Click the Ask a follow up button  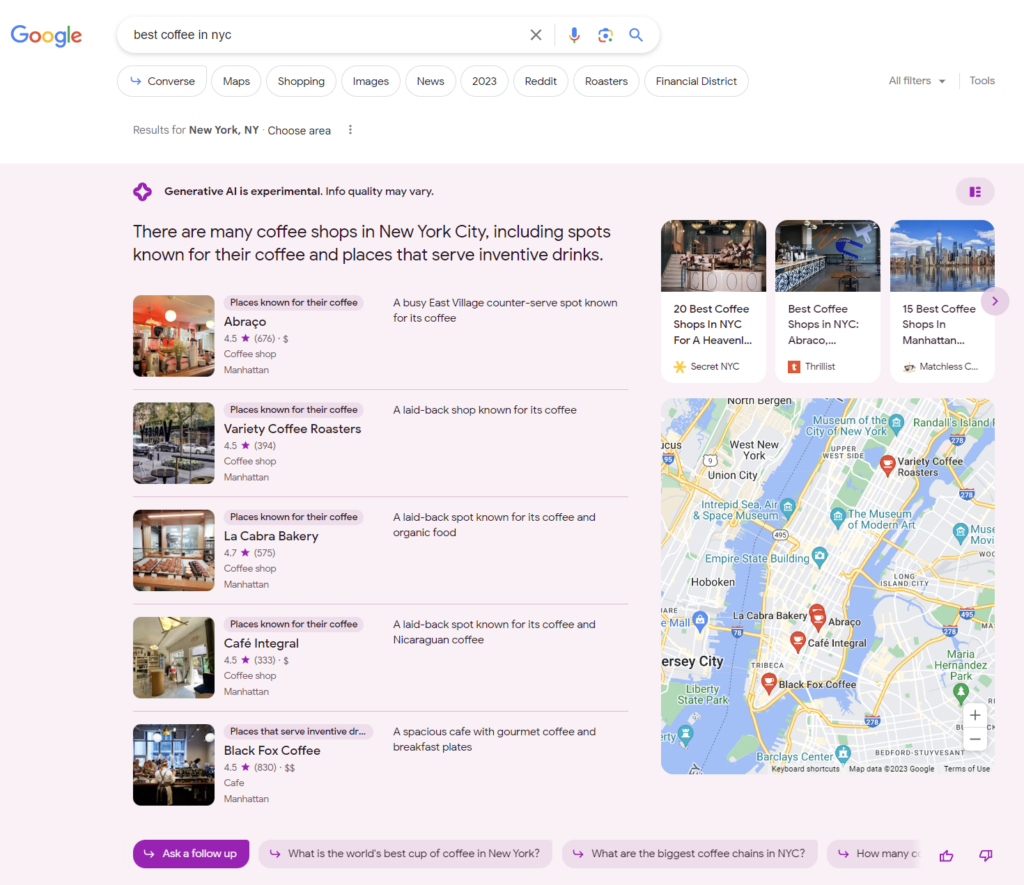click(x=191, y=854)
